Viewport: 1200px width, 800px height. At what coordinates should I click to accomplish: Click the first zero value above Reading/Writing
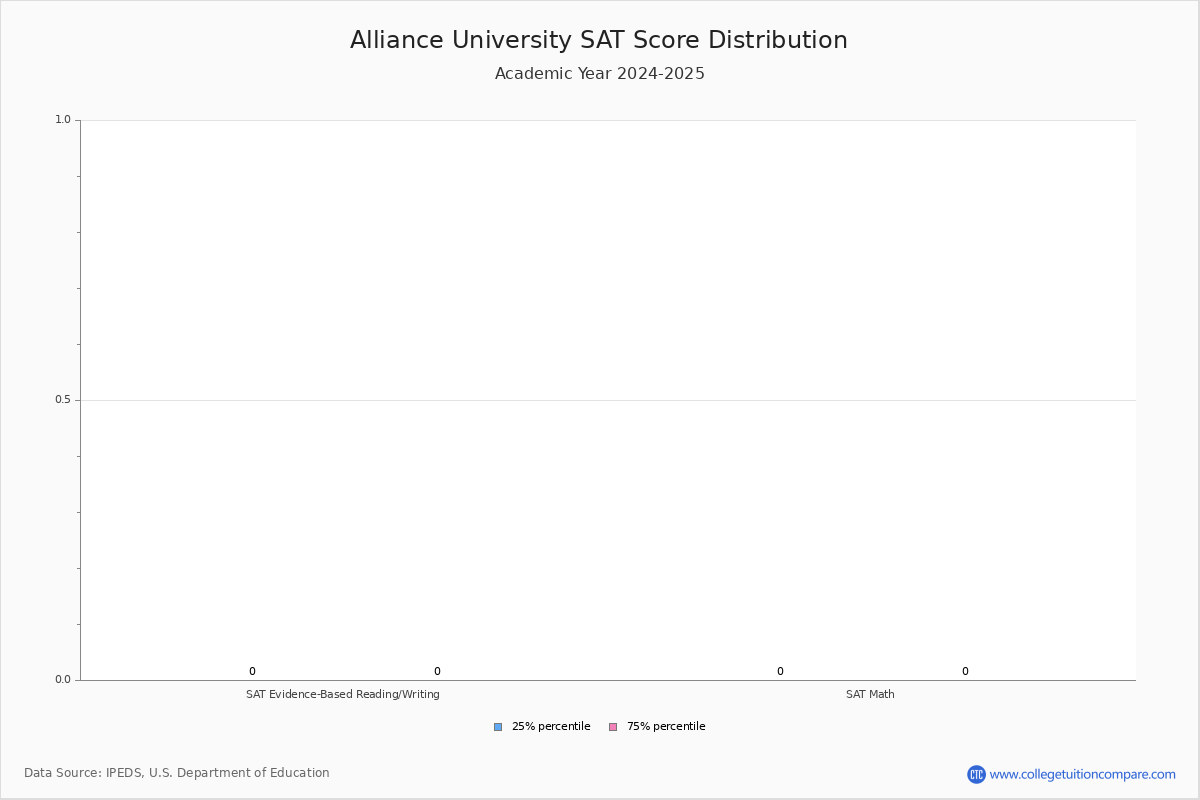tap(252, 672)
